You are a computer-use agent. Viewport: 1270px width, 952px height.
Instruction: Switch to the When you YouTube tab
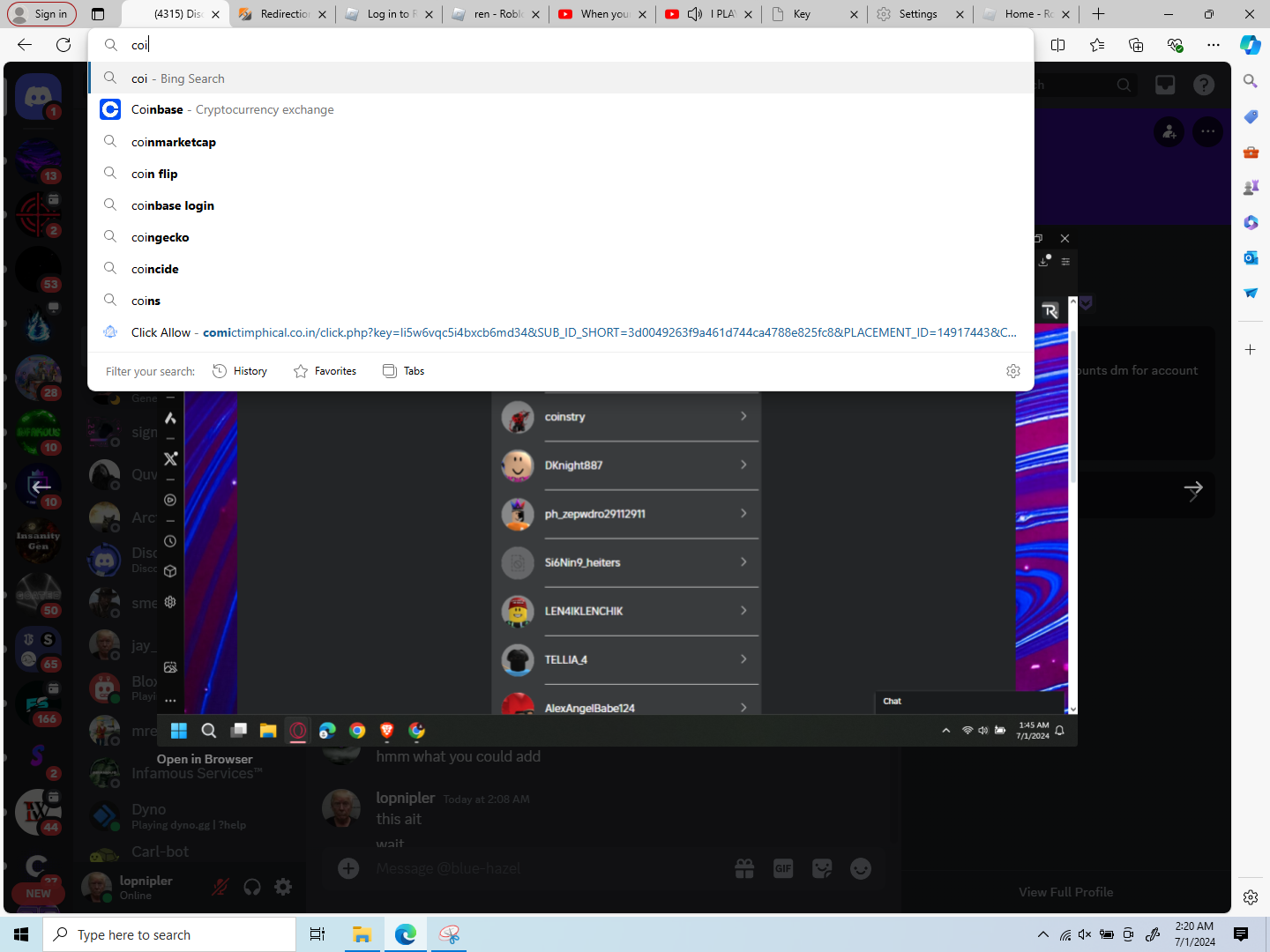601,14
